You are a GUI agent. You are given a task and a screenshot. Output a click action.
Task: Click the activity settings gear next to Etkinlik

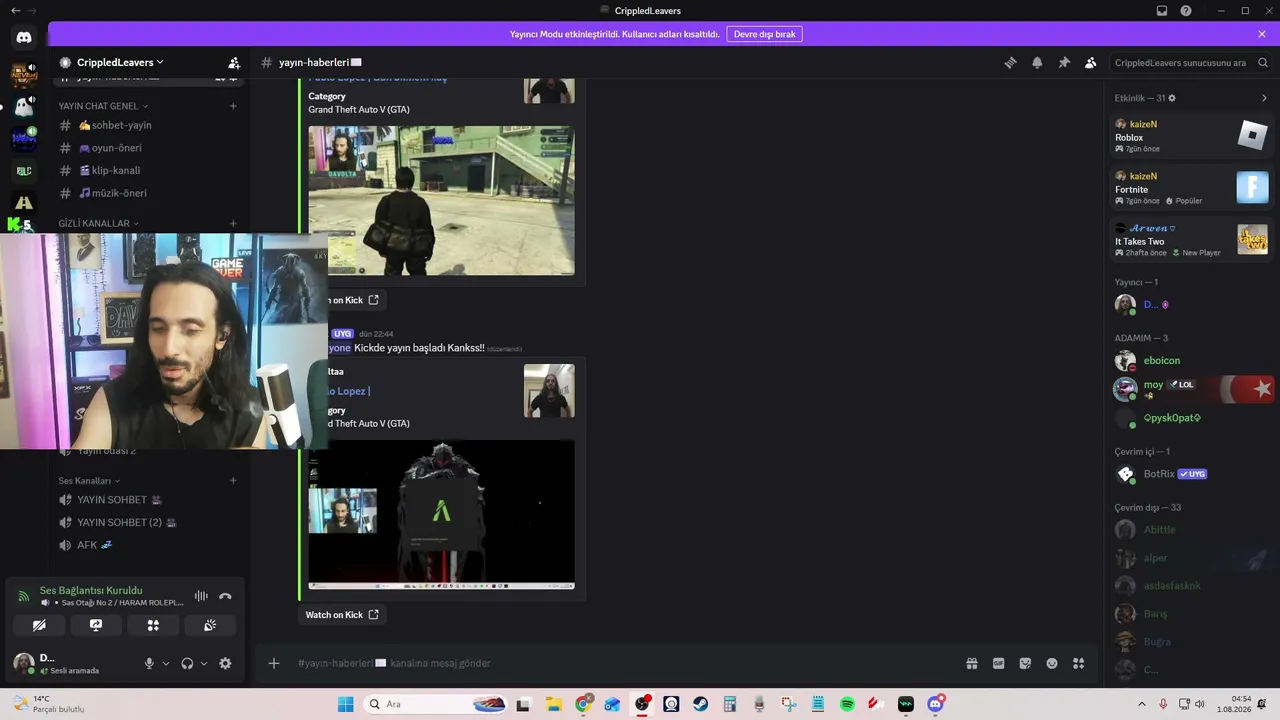pyautogui.click(x=1172, y=98)
